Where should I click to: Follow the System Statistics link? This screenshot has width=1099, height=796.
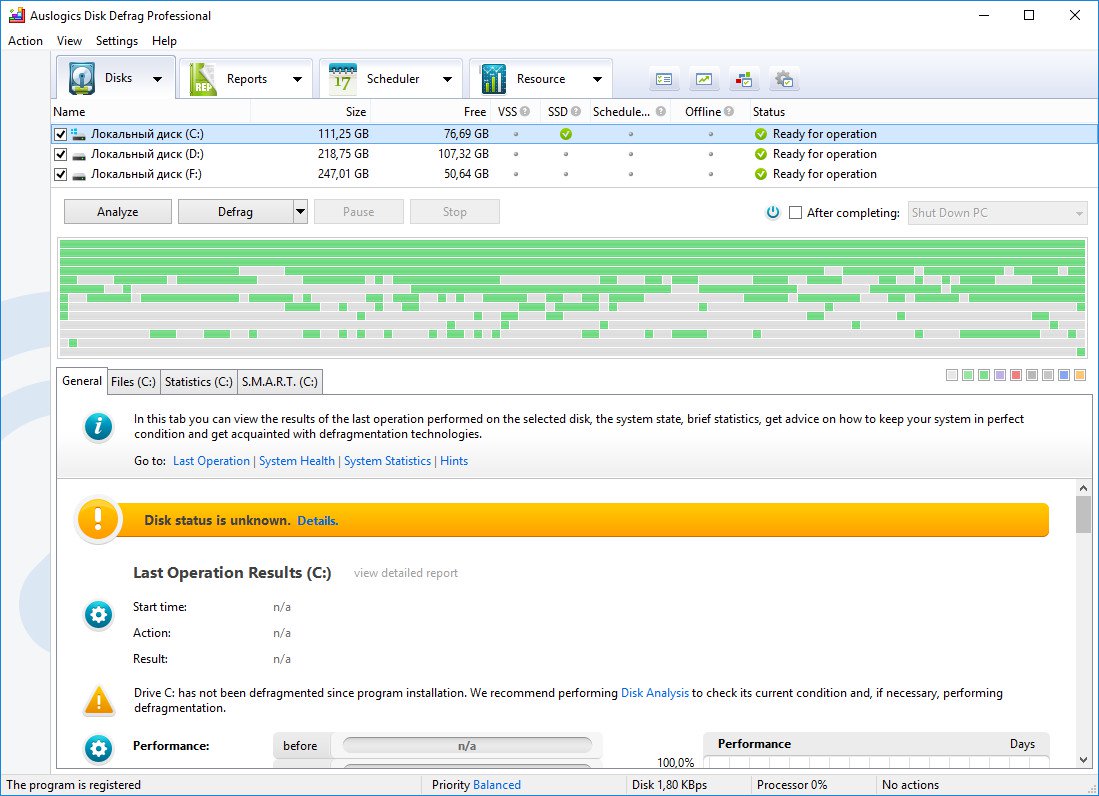coord(388,461)
